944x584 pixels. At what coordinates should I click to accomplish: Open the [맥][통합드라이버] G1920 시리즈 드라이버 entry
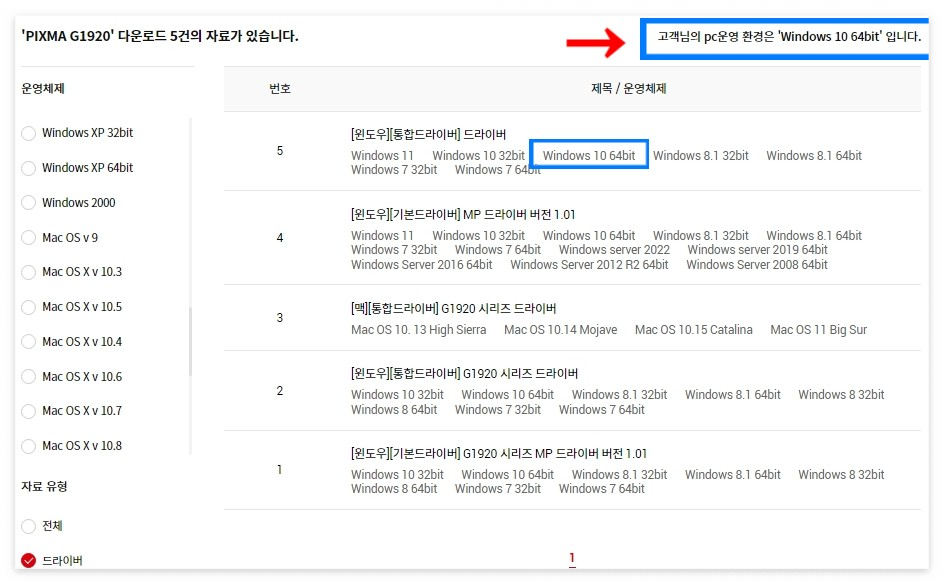pyautogui.click(x=453, y=308)
